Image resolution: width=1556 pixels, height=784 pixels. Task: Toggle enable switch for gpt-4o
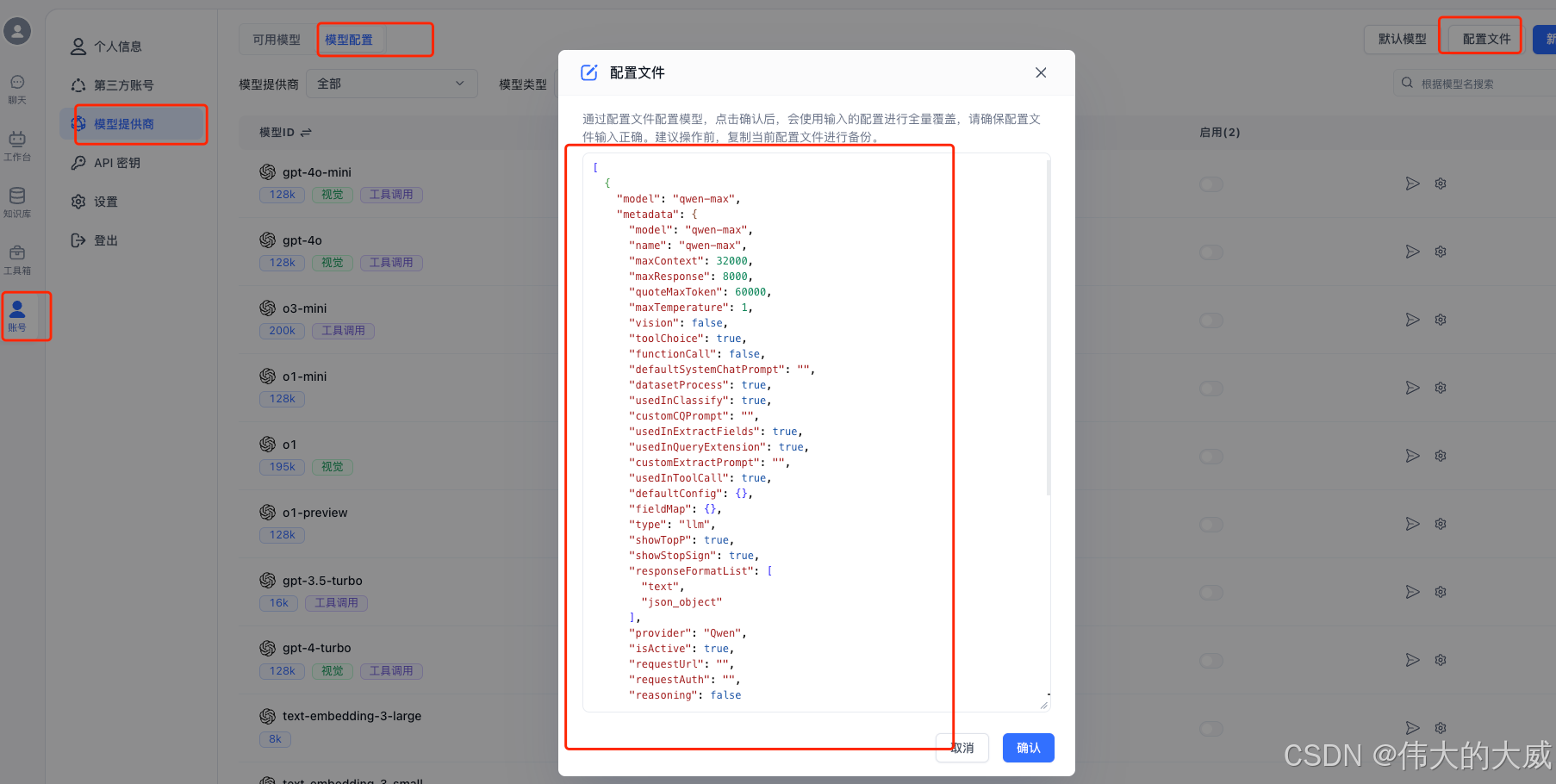tap(1211, 252)
